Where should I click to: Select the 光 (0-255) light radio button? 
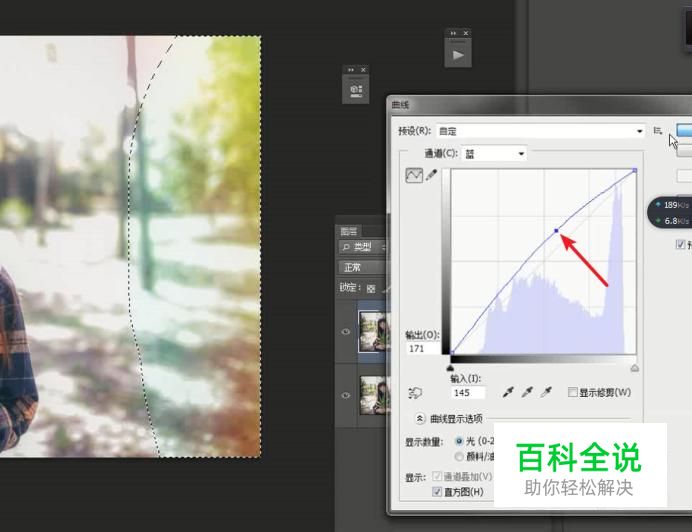tap(459, 441)
